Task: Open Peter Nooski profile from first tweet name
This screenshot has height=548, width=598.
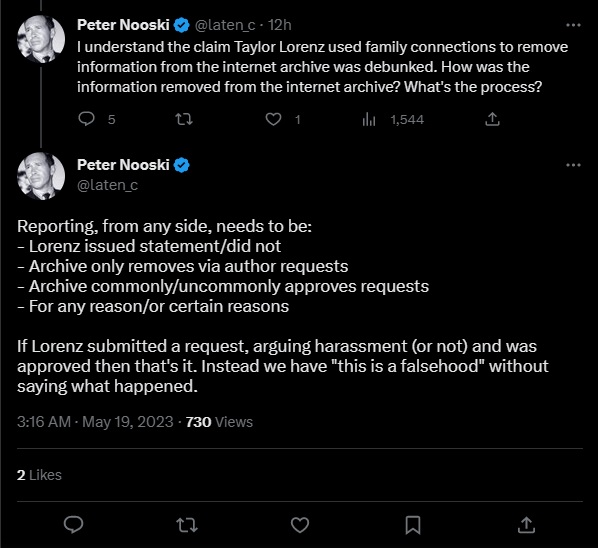Action: (123, 25)
